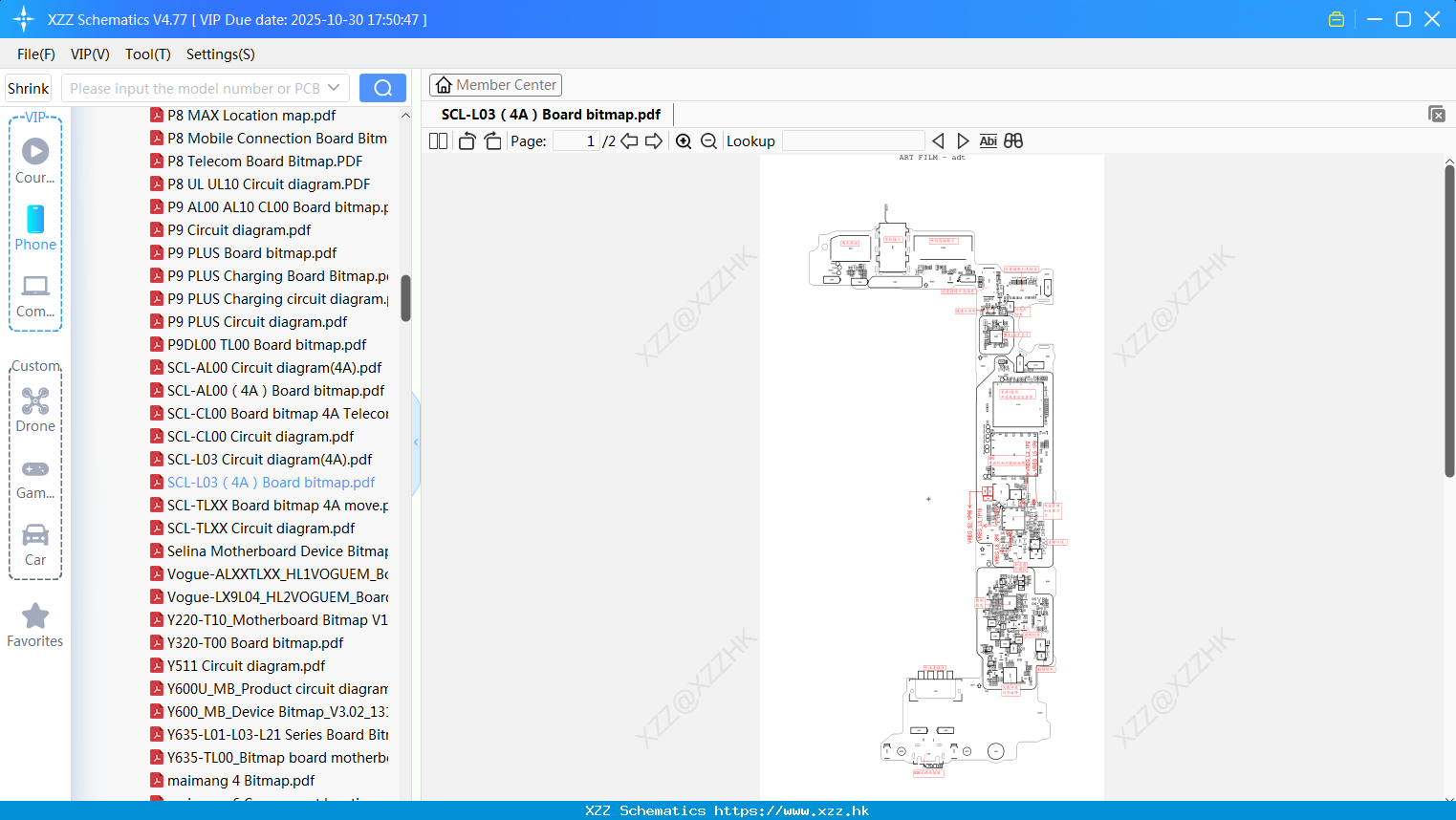Open the Tool(T) menu
1456x820 pixels.
(x=148, y=54)
